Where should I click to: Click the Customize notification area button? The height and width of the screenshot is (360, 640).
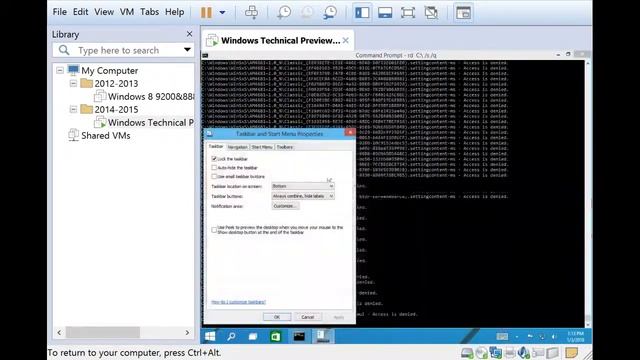pos(285,206)
